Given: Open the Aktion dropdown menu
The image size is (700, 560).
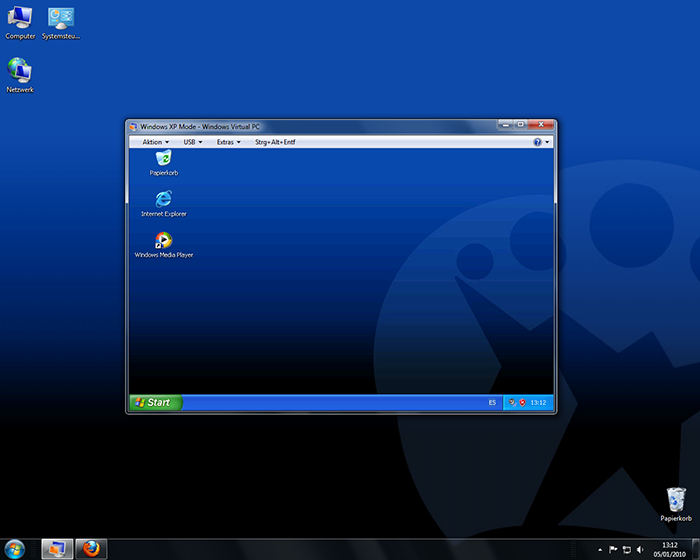Looking at the screenshot, I should (155, 142).
